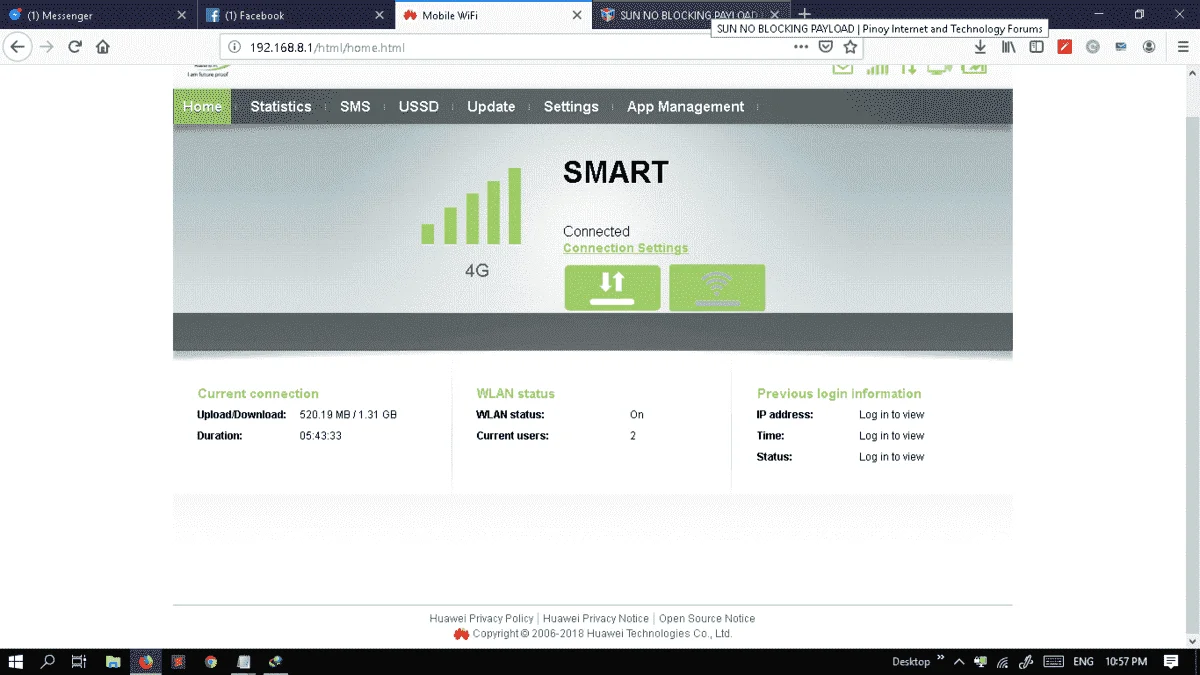Click the Firefox Back arrow button
1200x675 pixels.
[x=18, y=47]
